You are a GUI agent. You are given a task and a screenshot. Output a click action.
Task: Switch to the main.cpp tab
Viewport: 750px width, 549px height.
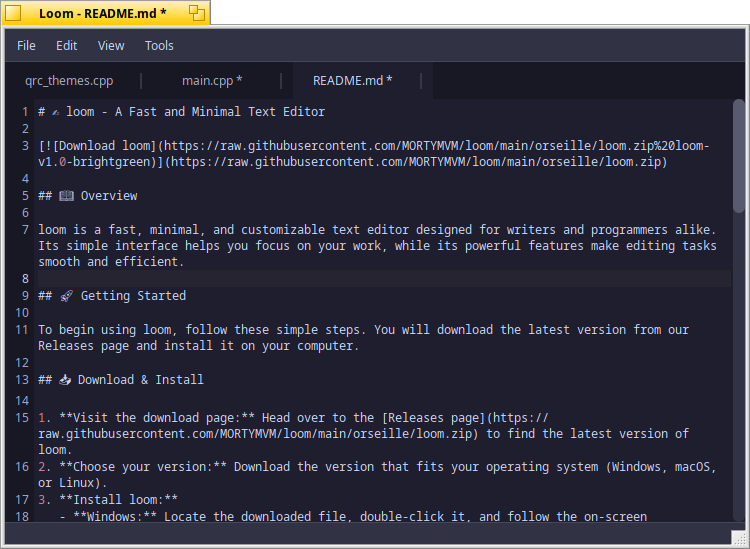coord(212,80)
